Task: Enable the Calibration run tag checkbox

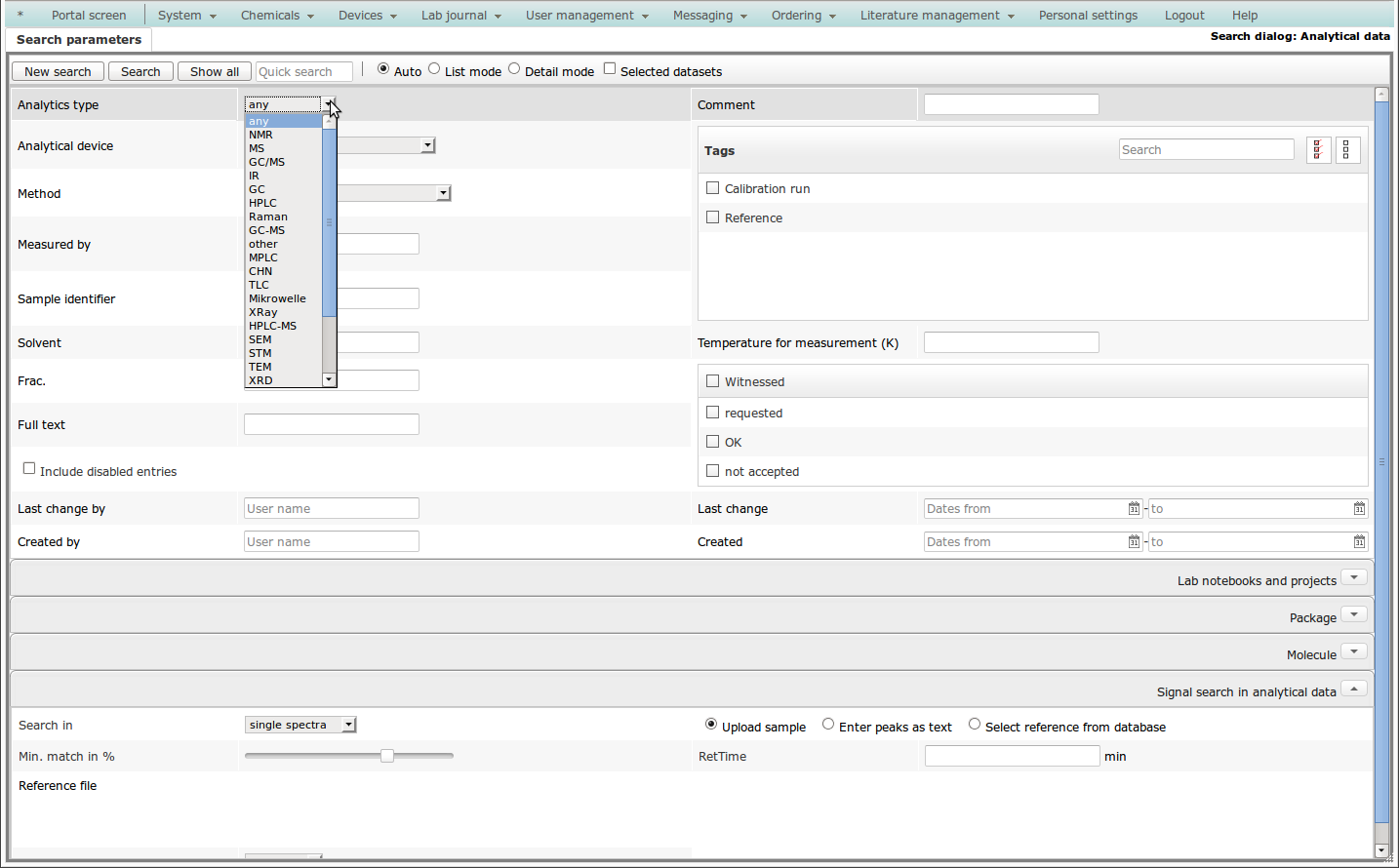Action: (713, 188)
